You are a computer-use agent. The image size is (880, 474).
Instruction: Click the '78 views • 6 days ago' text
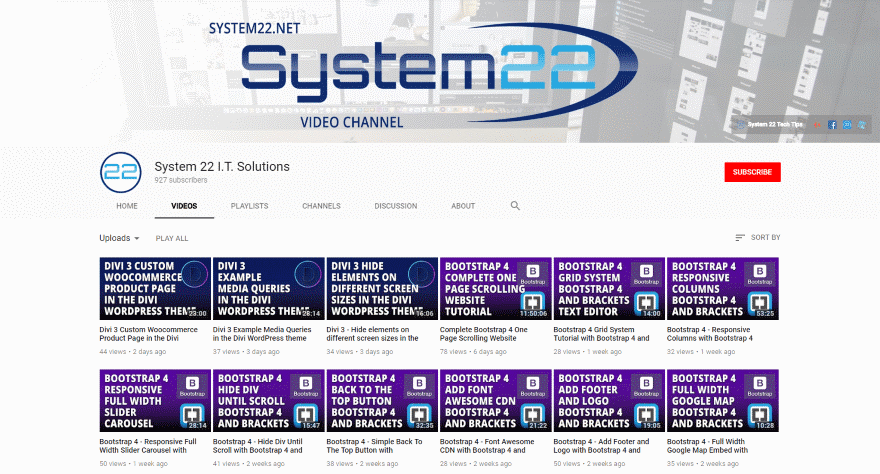[473, 352]
